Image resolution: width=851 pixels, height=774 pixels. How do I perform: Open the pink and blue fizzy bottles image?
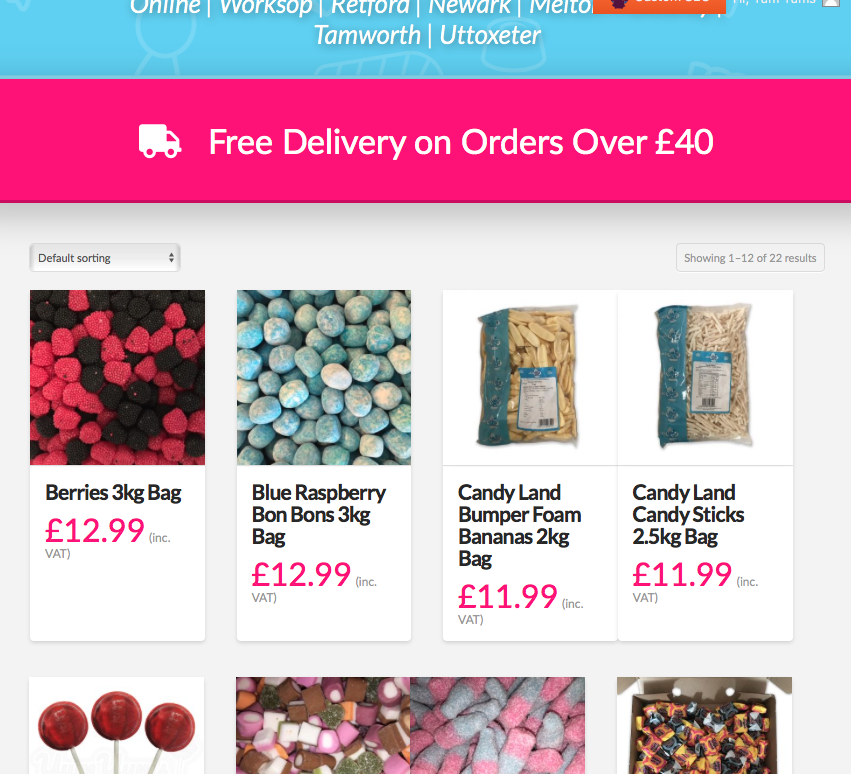498,725
